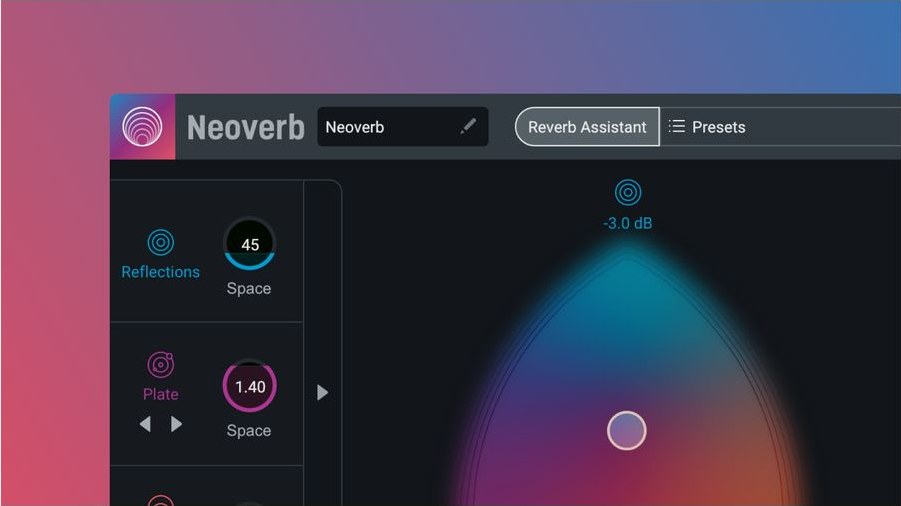This screenshot has height=506, width=901.
Task: Click the Space label under Reflections knob
Action: click(x=249, y=288)
